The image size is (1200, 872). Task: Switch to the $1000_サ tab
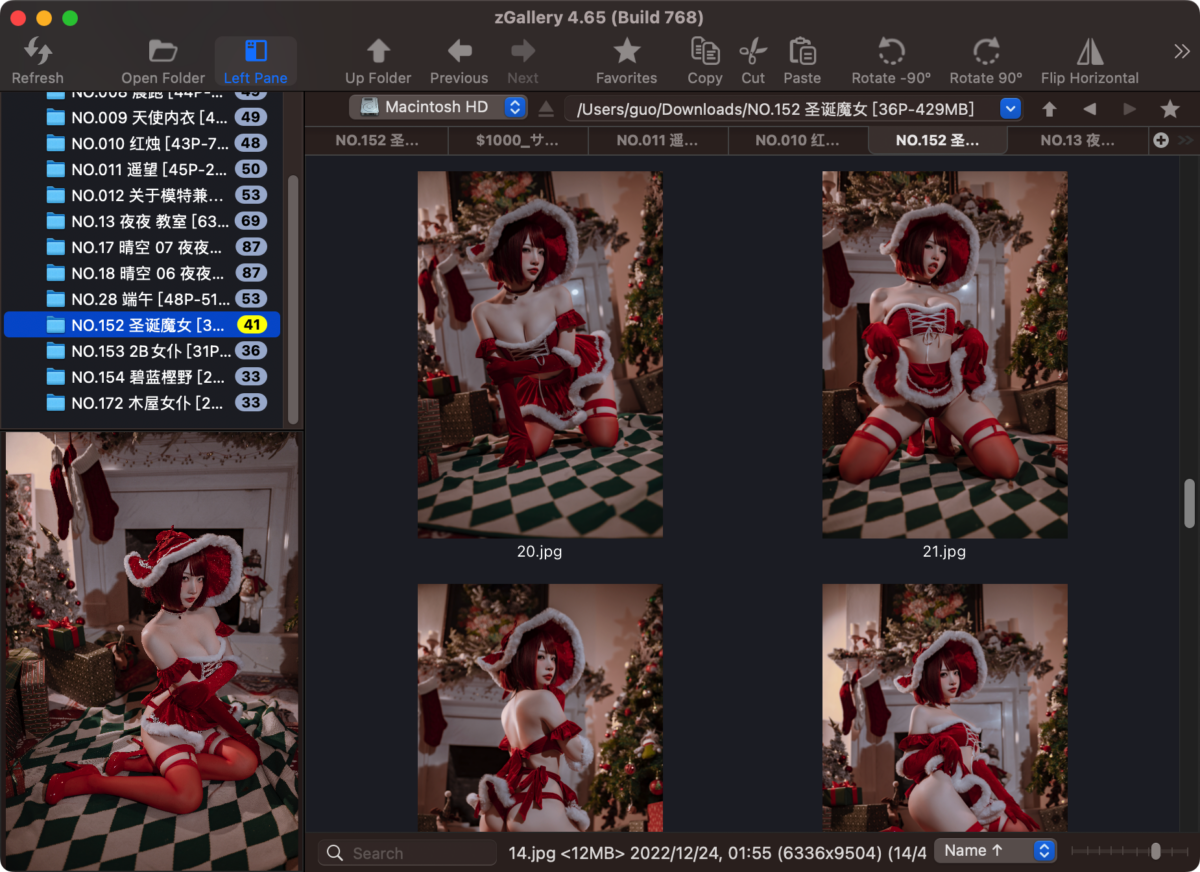point(518,141)
